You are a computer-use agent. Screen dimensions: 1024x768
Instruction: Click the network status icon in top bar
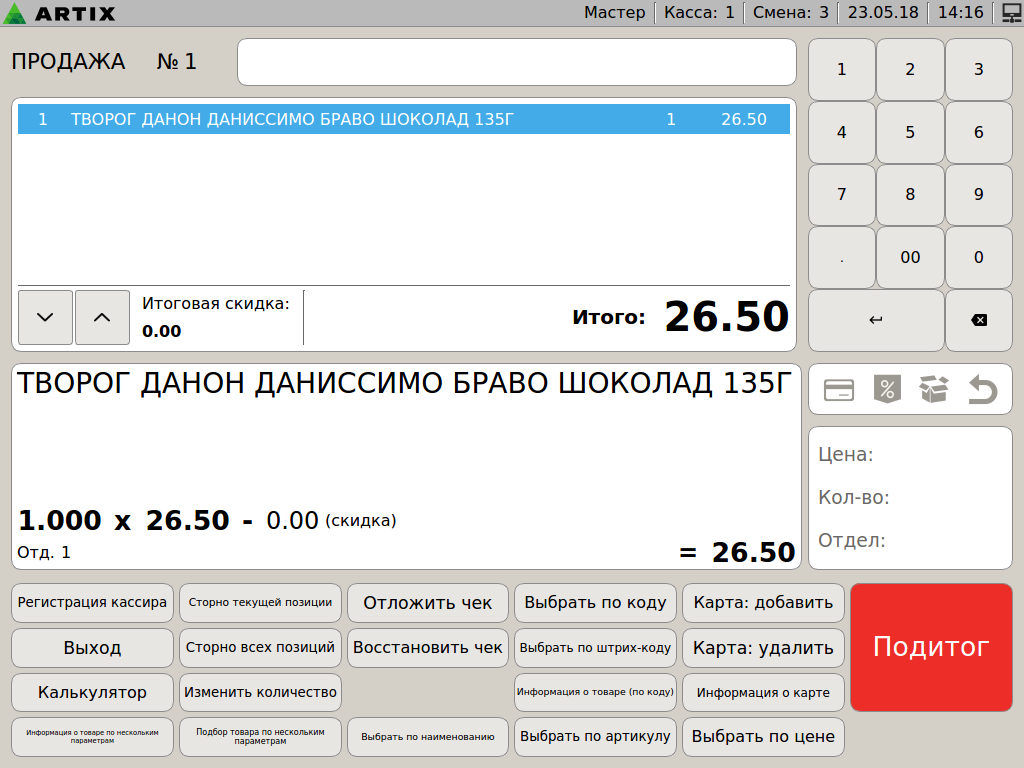click(x=1009, y=13)
